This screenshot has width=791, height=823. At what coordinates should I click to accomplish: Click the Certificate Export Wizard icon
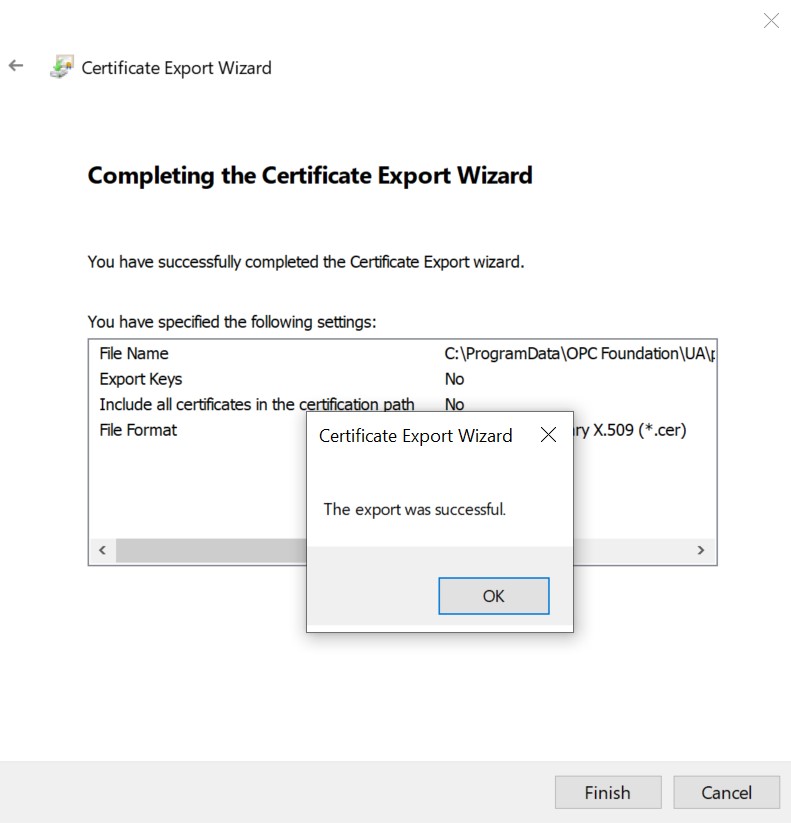pos(62,67)
